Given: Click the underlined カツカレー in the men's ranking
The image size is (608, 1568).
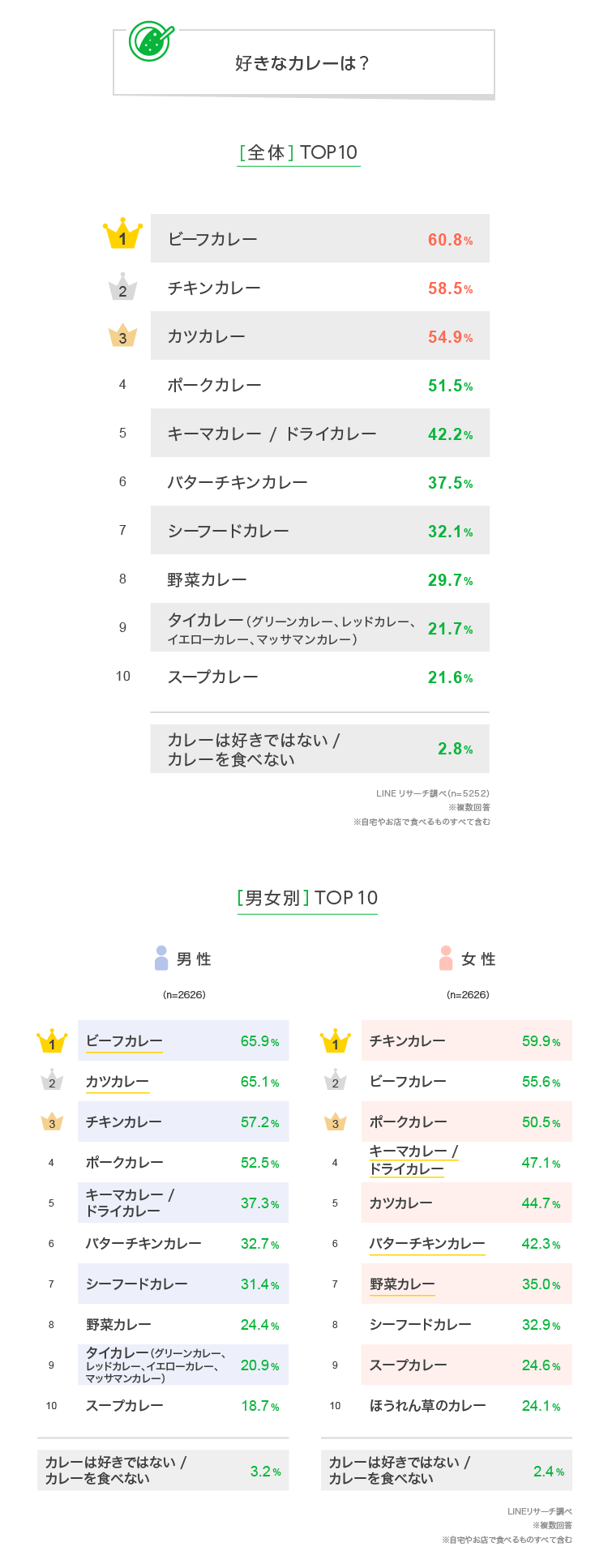Looking at the screenshot, I should click(118, 1082).
